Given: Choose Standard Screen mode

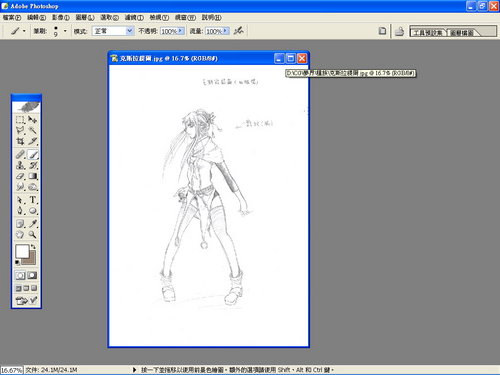Looking at the screenshot, I should pos(19,288).
